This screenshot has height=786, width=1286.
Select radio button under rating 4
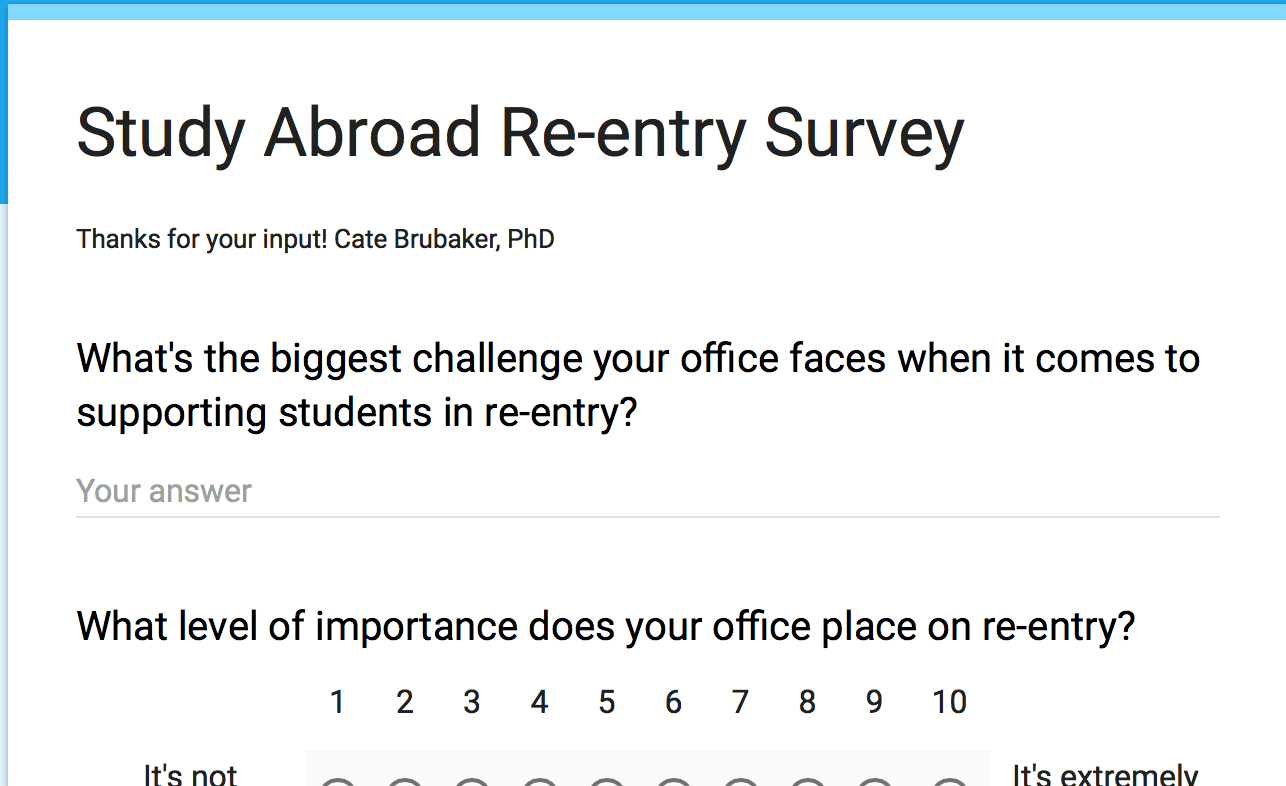click(x=540, y=782)
